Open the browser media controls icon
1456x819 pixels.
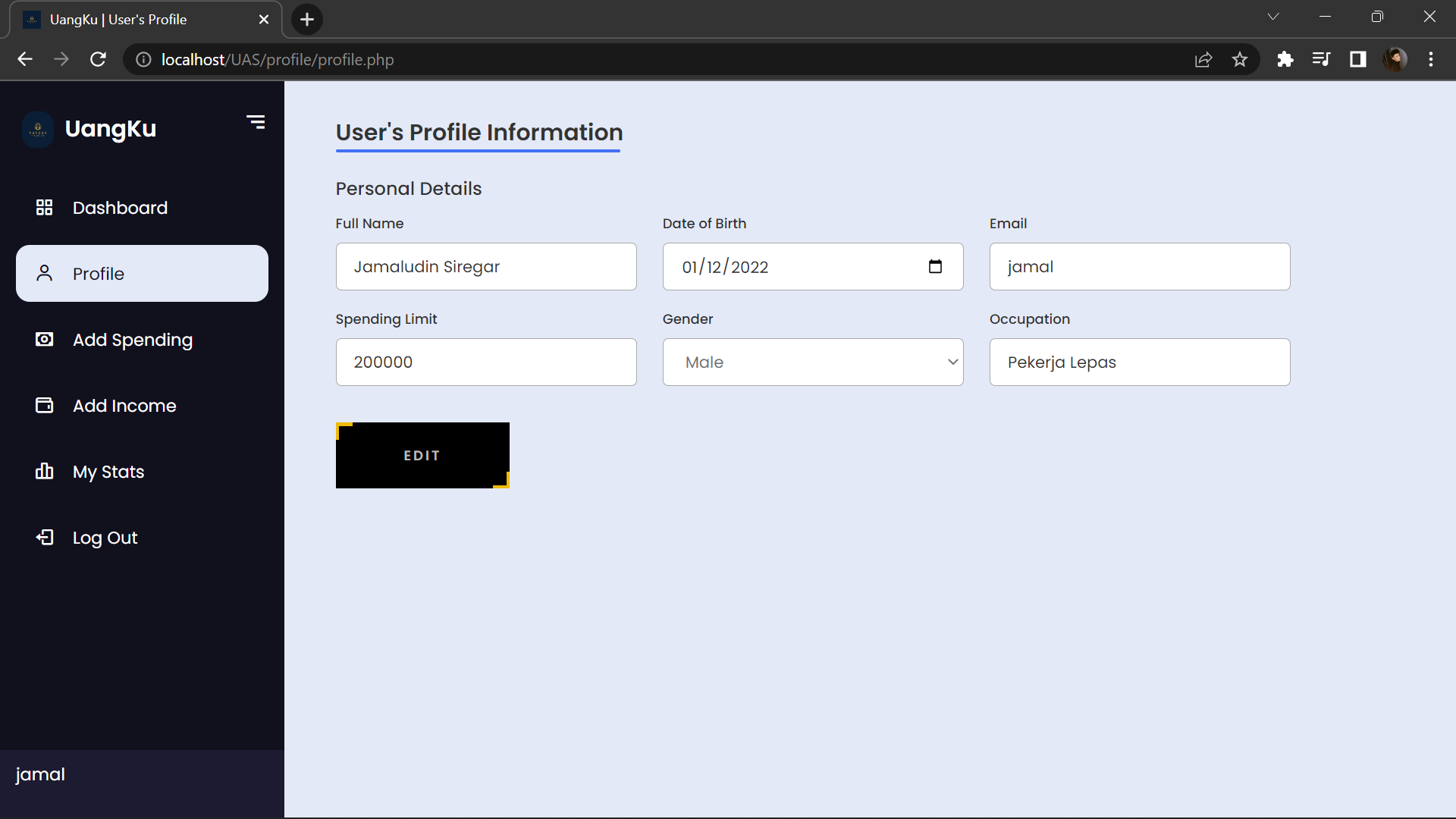pos(1322,59)
